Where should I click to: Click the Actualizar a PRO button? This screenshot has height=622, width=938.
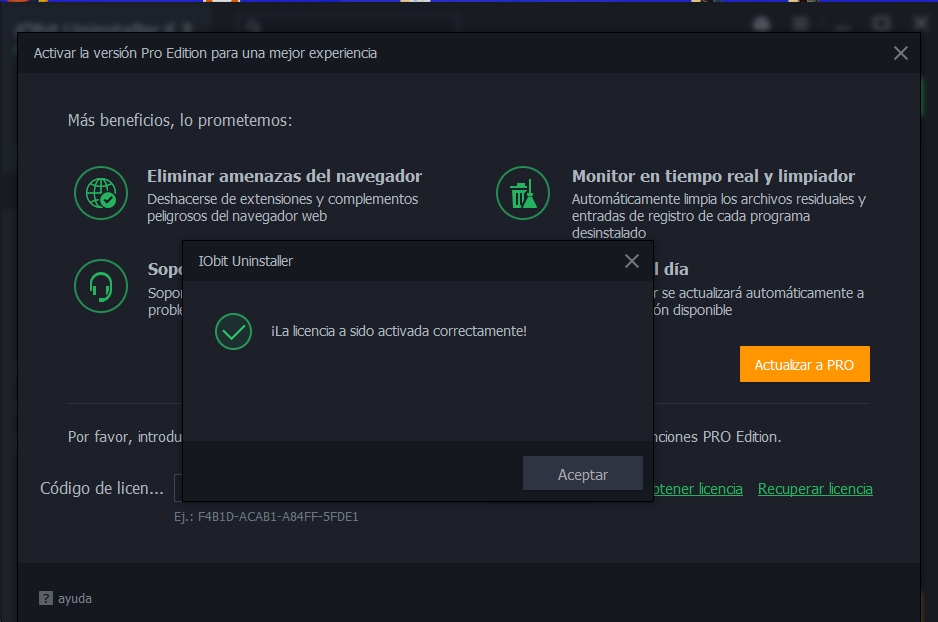click(805, 364)
